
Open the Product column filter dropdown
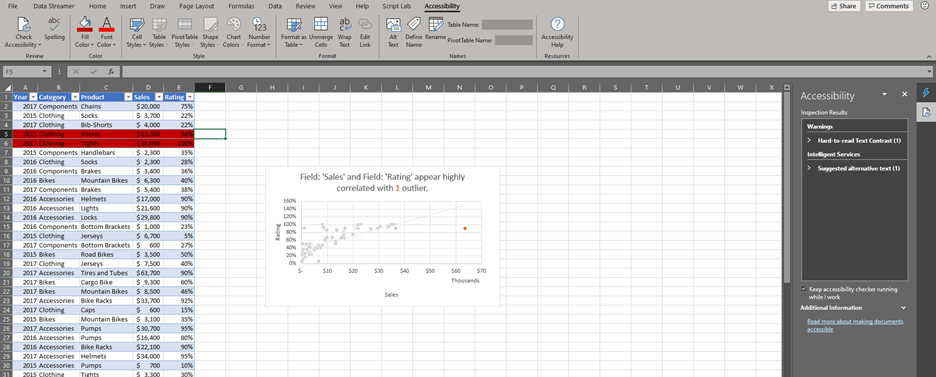point(128,96)
